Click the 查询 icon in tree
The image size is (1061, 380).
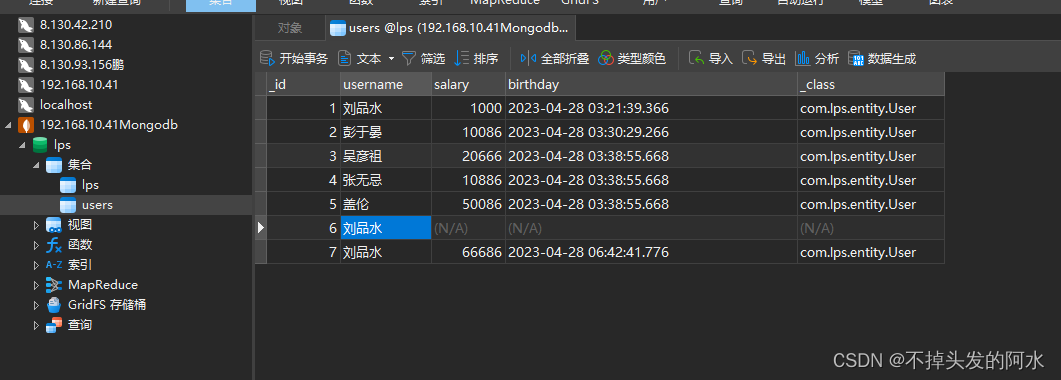54,325
